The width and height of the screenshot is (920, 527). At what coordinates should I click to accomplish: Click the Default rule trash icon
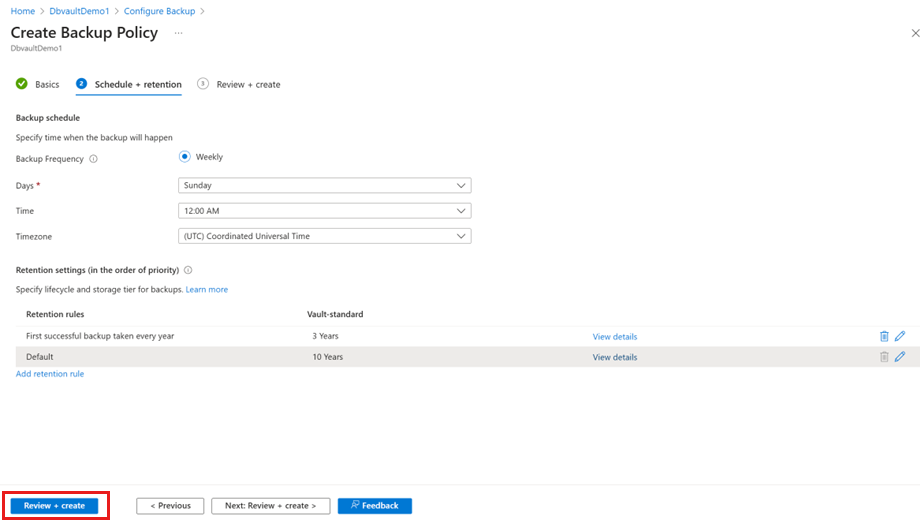[884, 357]
